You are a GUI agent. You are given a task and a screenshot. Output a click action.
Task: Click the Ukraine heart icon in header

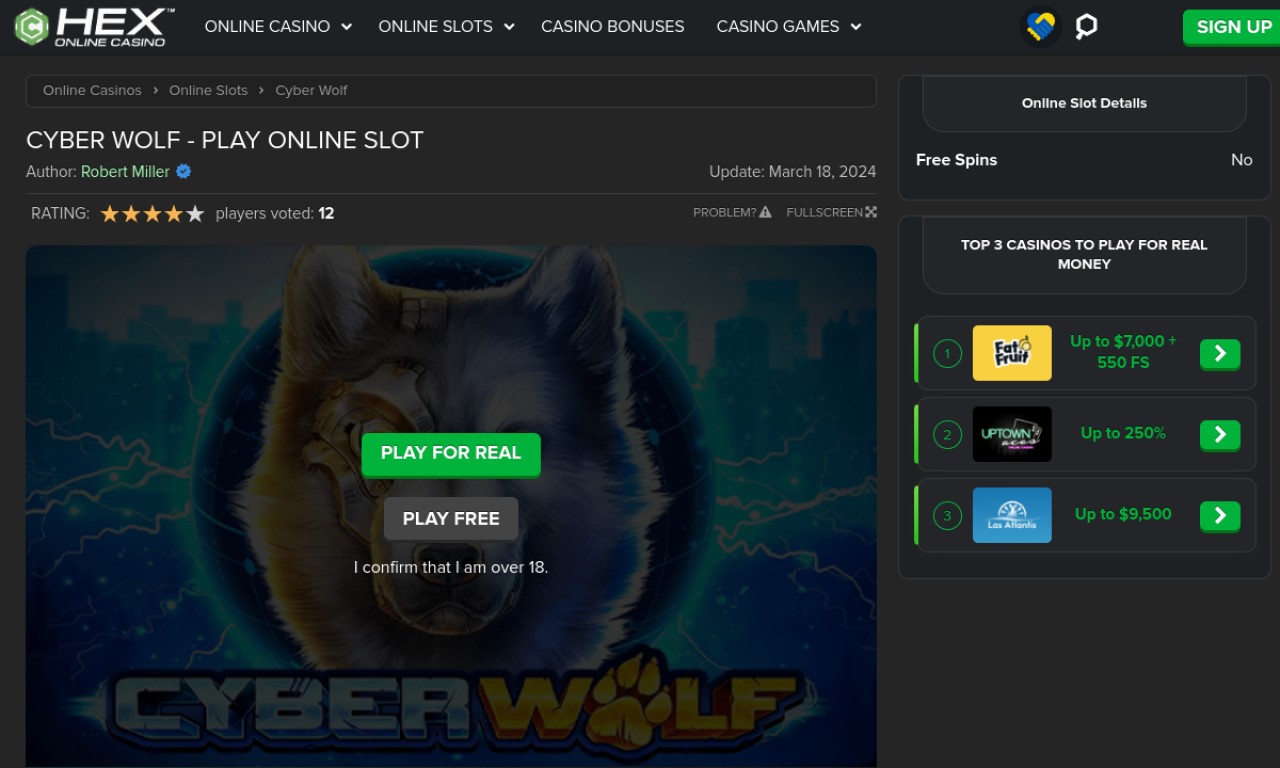[1041, 27]
